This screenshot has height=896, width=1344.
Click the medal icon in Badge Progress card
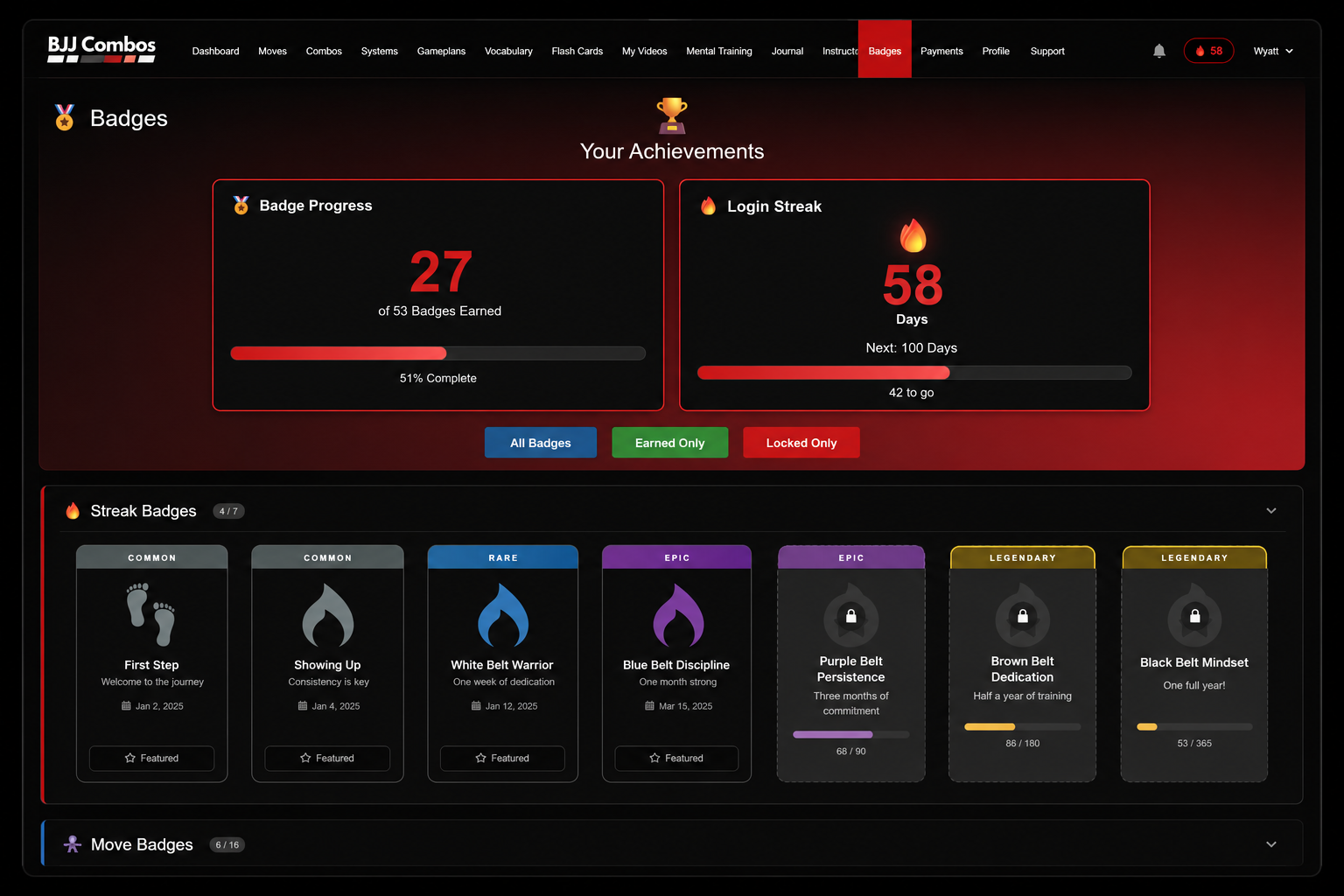point(241,205)
